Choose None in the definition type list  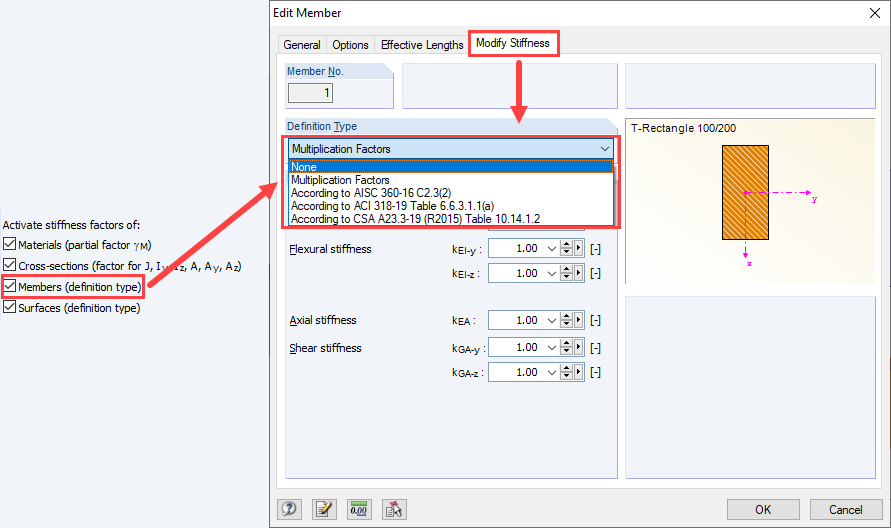[451, 167]
